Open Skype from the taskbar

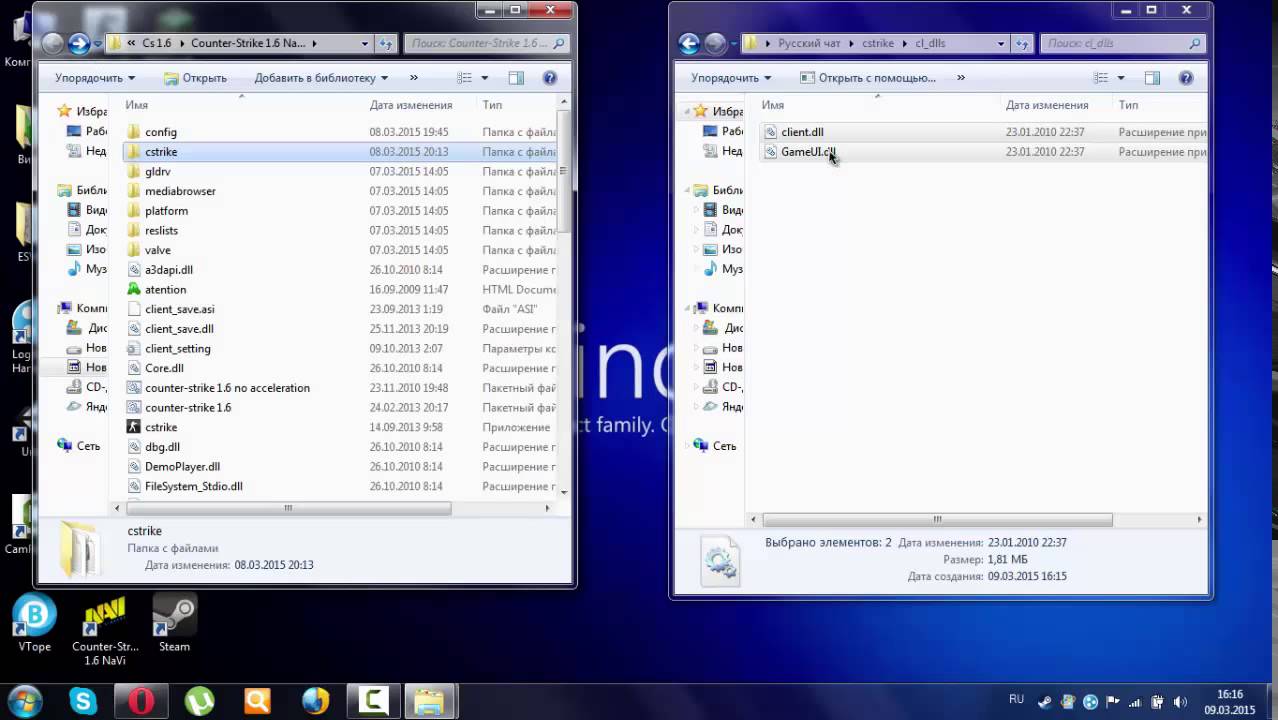(x=83, y=701)
